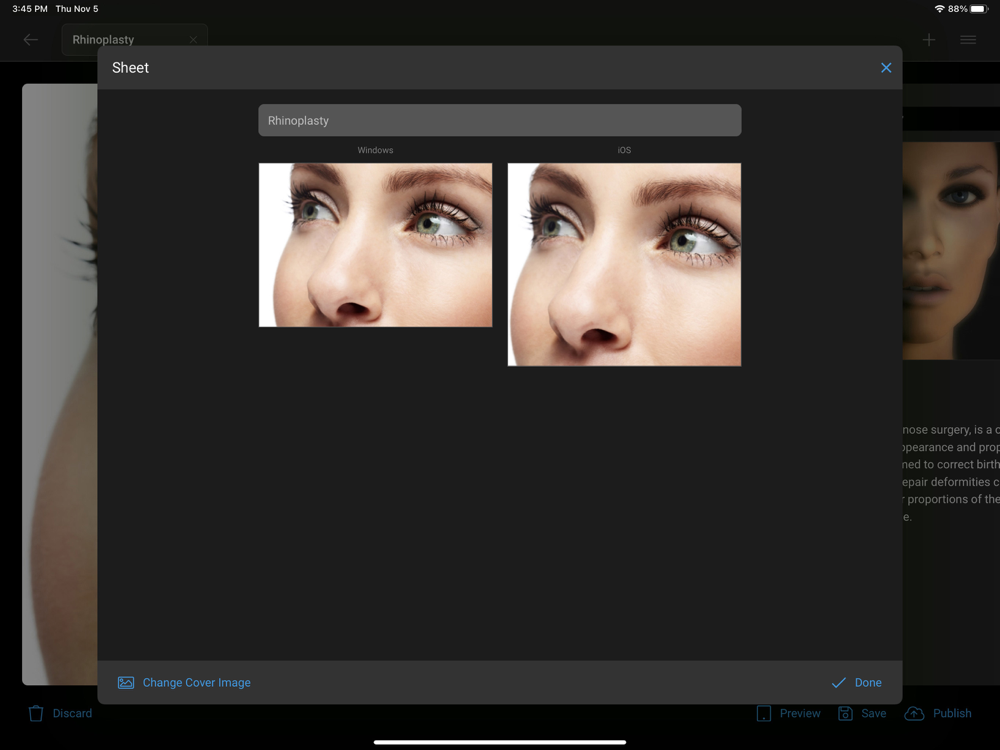Close the Rhinoplasty tab with its x

(x=193, y=40)
